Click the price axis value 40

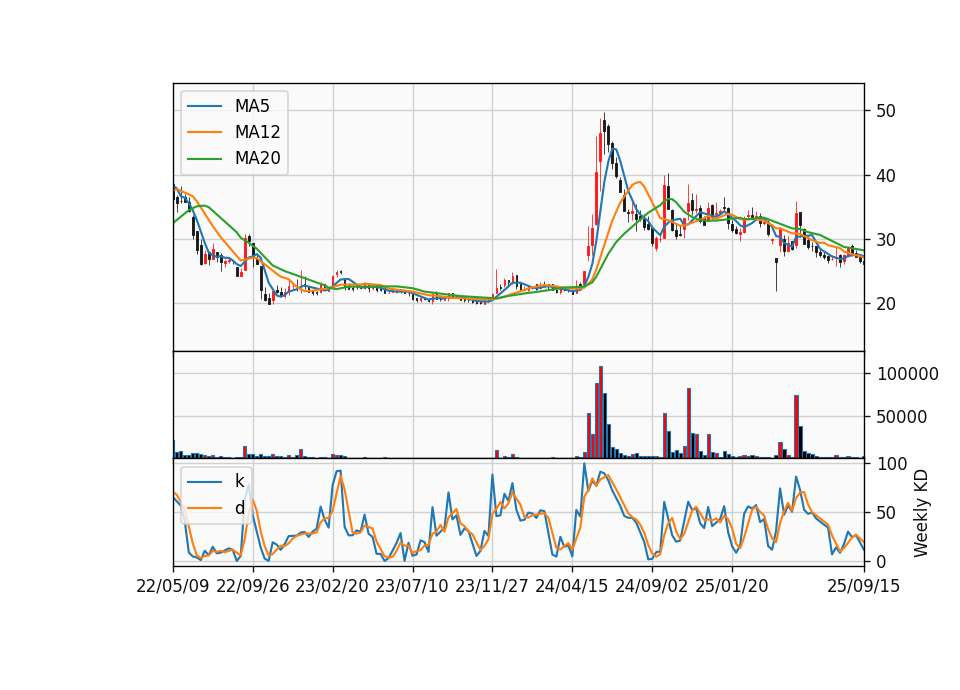[x=886, y=176]
